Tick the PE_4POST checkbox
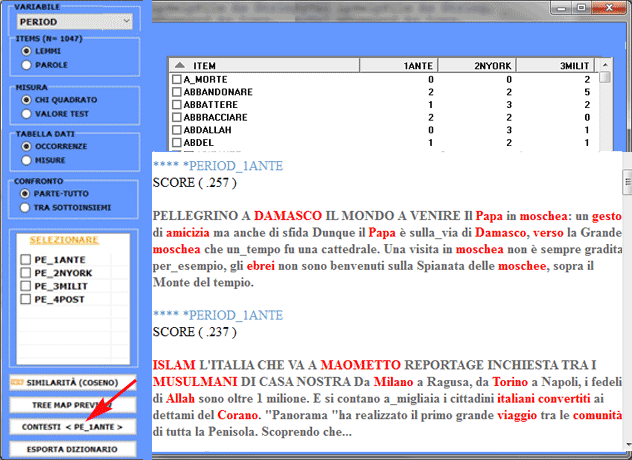The height and width of the screenshot is (460, 632). tap(26, 299)
